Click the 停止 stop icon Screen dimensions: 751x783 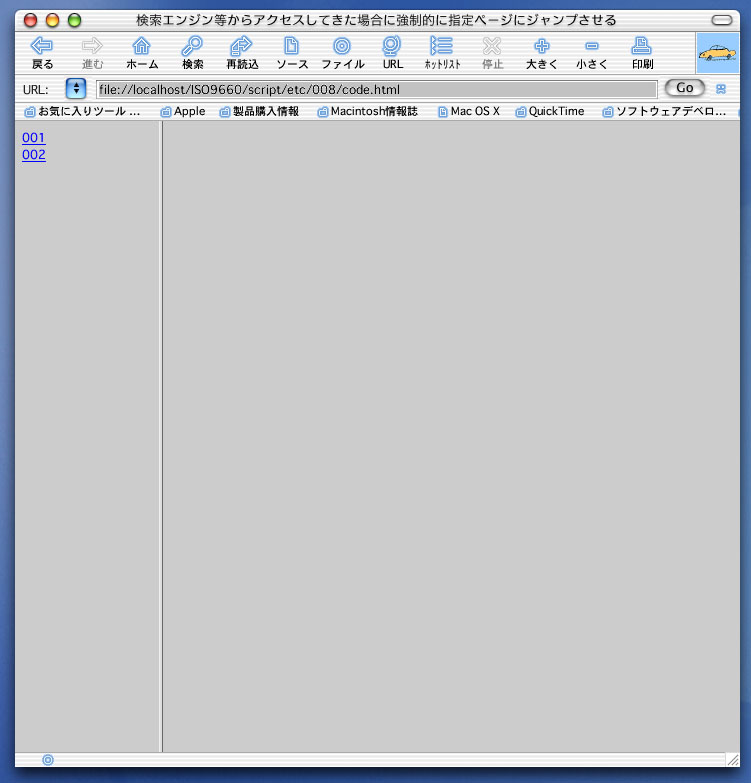(492, 46)
